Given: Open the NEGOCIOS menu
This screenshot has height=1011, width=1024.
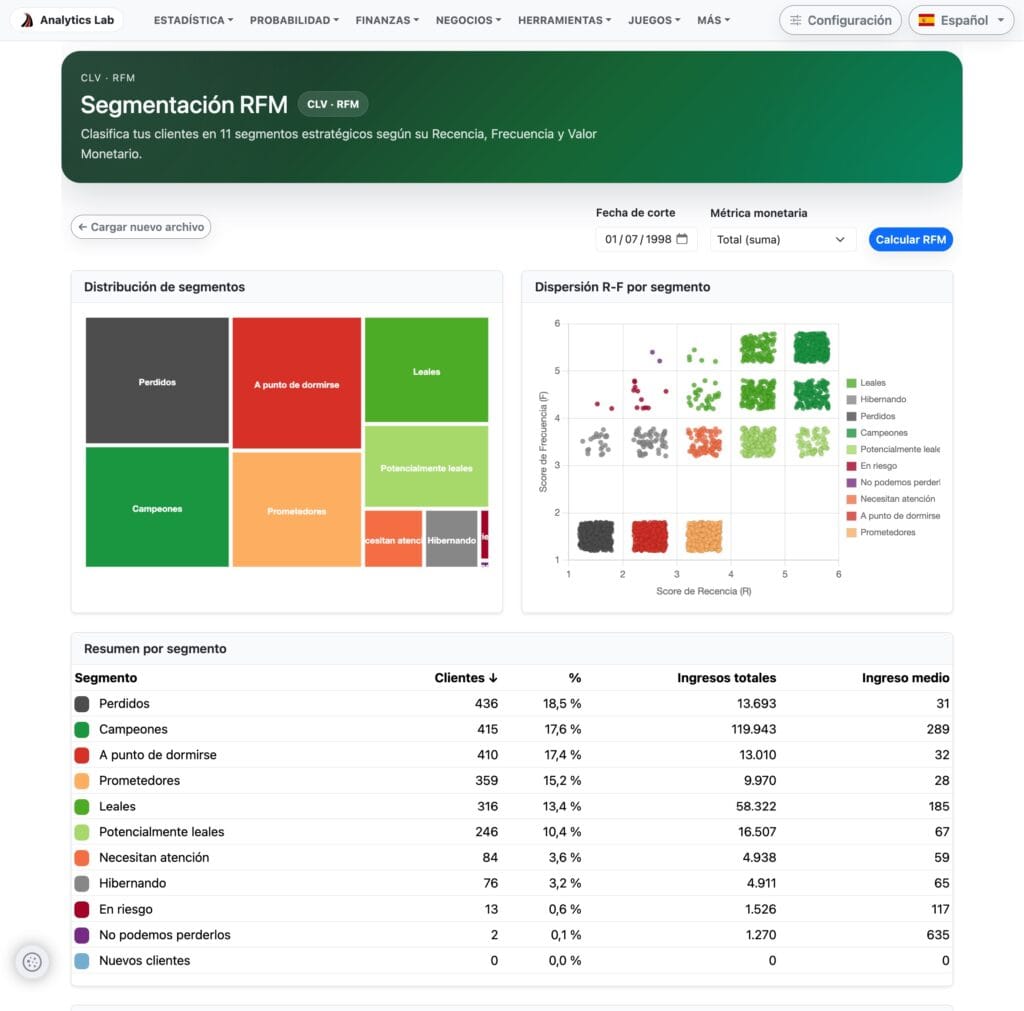Looking at the screenshot, I should point(469,20).
